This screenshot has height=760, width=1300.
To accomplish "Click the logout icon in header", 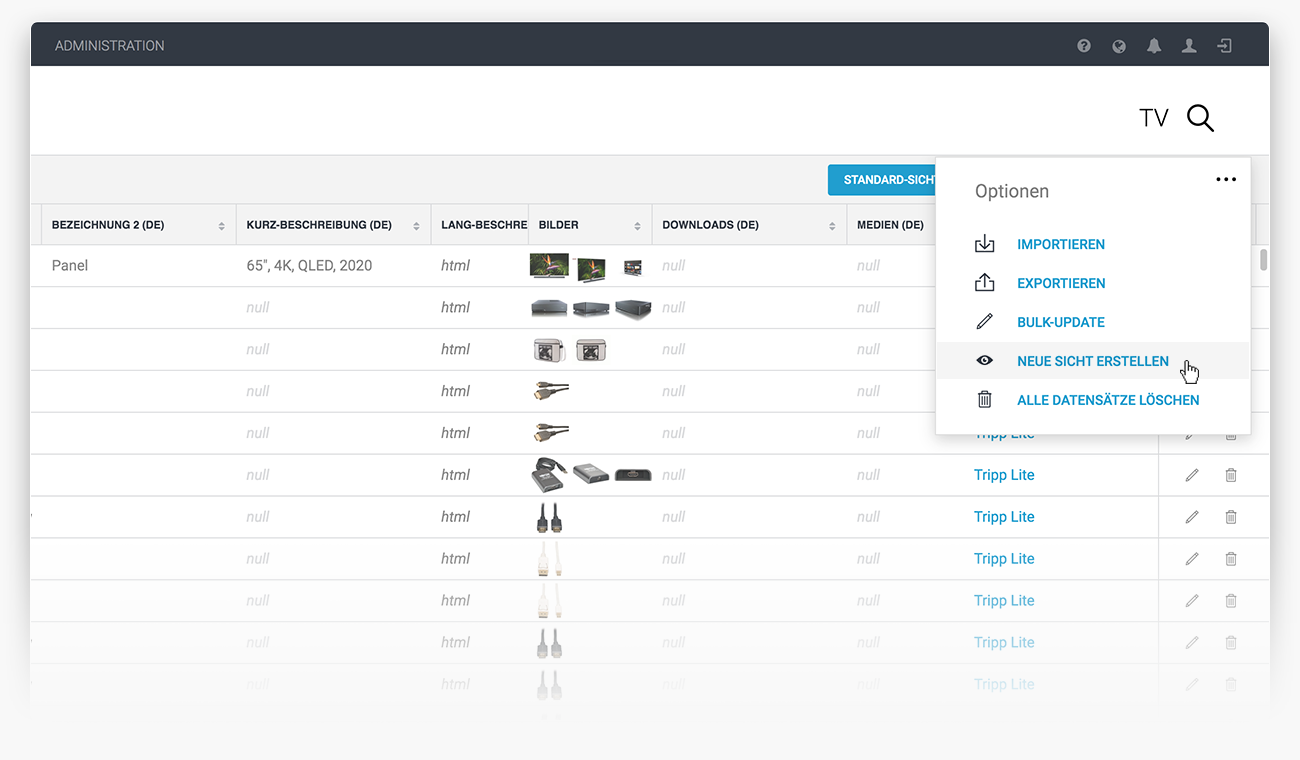I will coord(1224,46).
